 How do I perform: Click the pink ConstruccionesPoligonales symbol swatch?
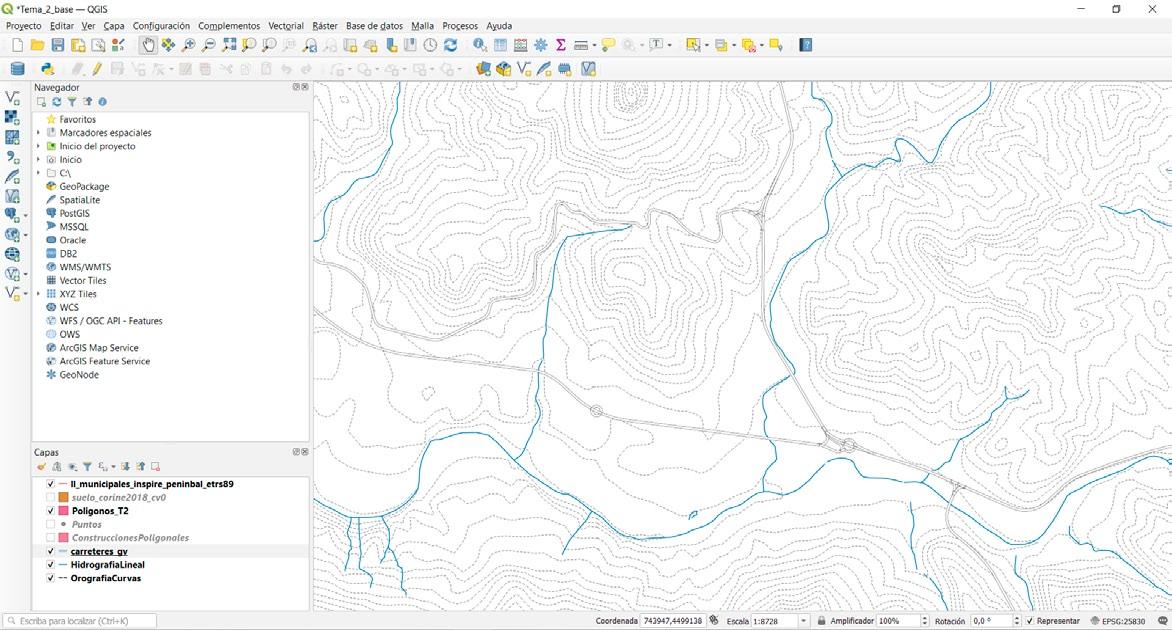(64, 538)
